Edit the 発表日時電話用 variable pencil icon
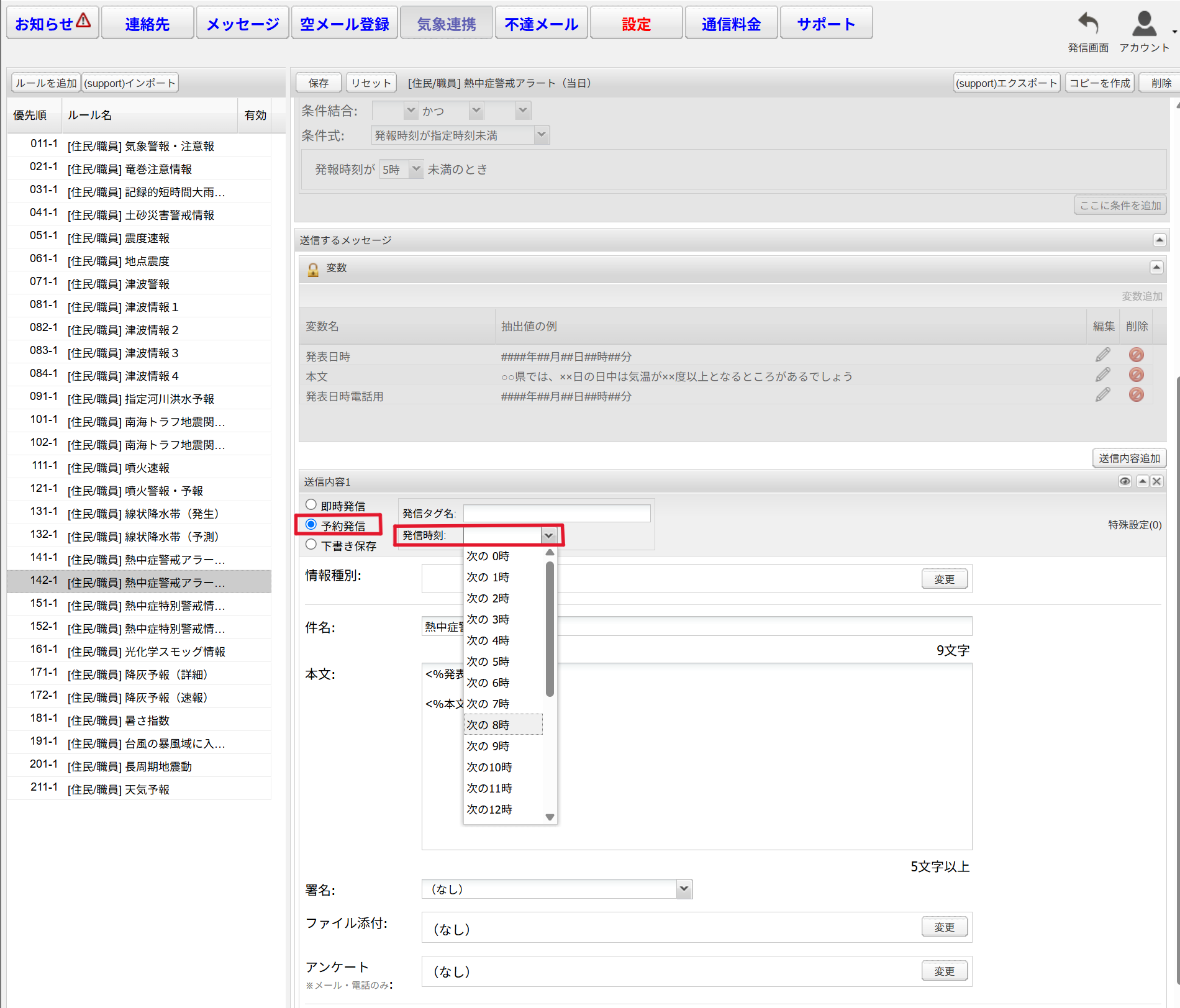This screenshot has height=1008, width=1180. coord(1103,395)
